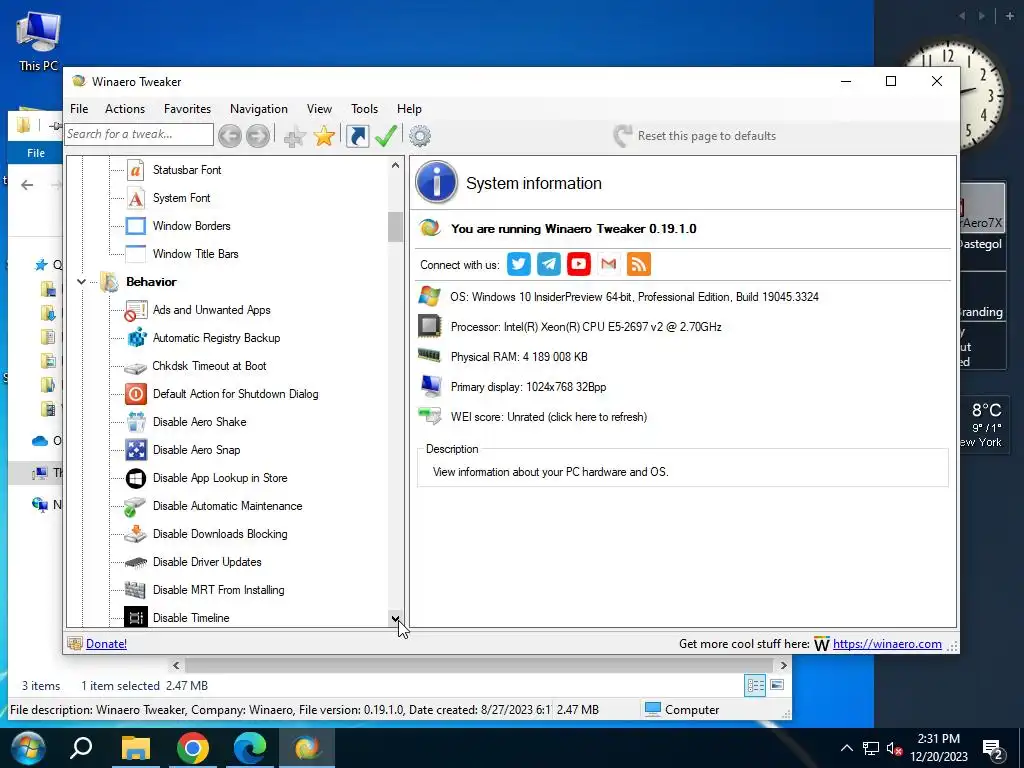The width and height of the screenshot is (1024, 768).
Task: Open Google Chrome from the taskbar
Action: click(x=193, y=748)
